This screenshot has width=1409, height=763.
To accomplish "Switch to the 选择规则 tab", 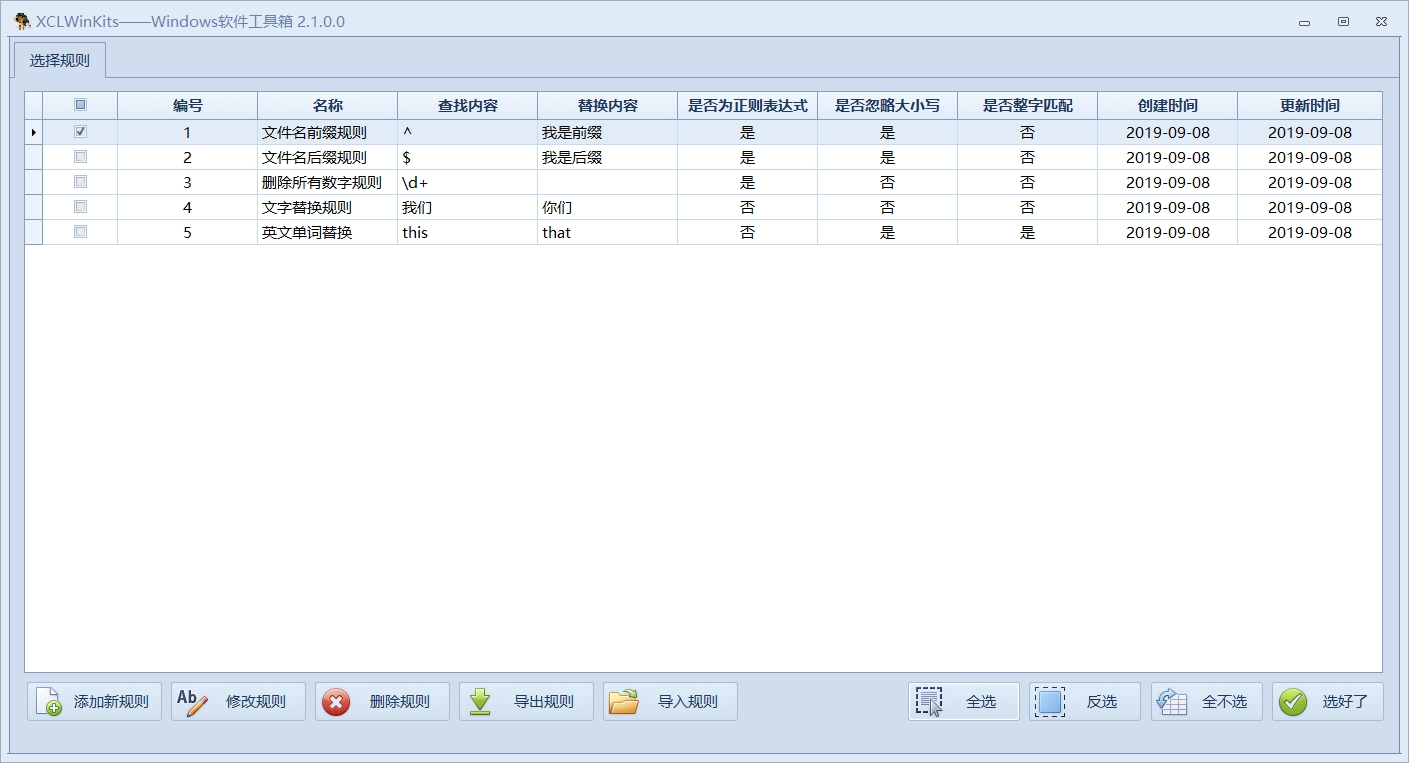I will [x=60, y=60].
